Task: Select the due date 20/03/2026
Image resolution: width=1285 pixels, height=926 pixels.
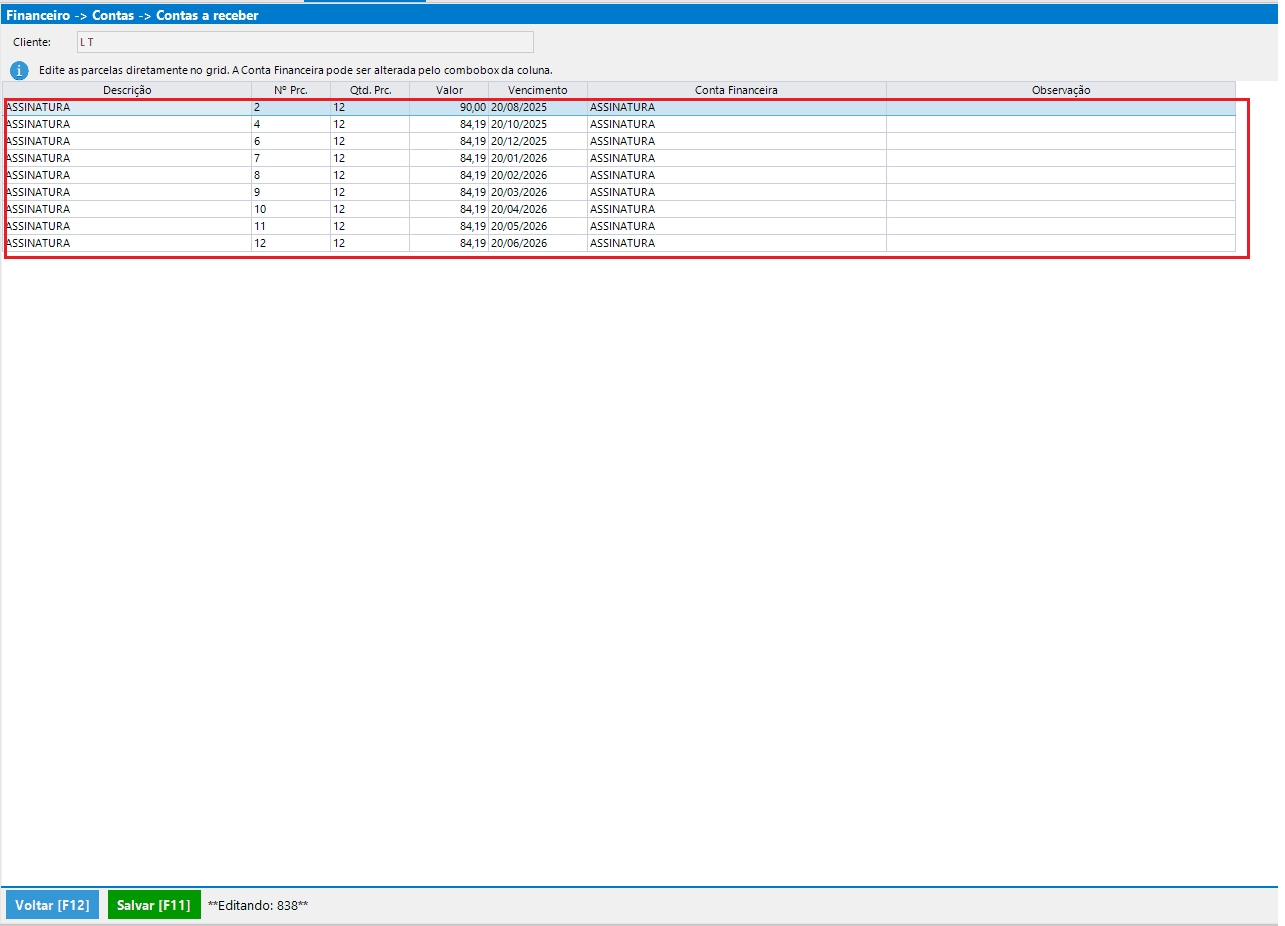Action: [538, 192]
